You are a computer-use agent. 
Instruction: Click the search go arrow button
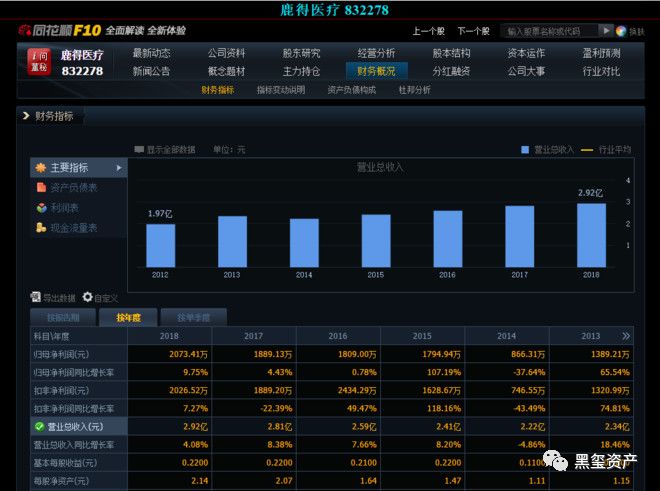pyautogui.click(x=606, y=31)
